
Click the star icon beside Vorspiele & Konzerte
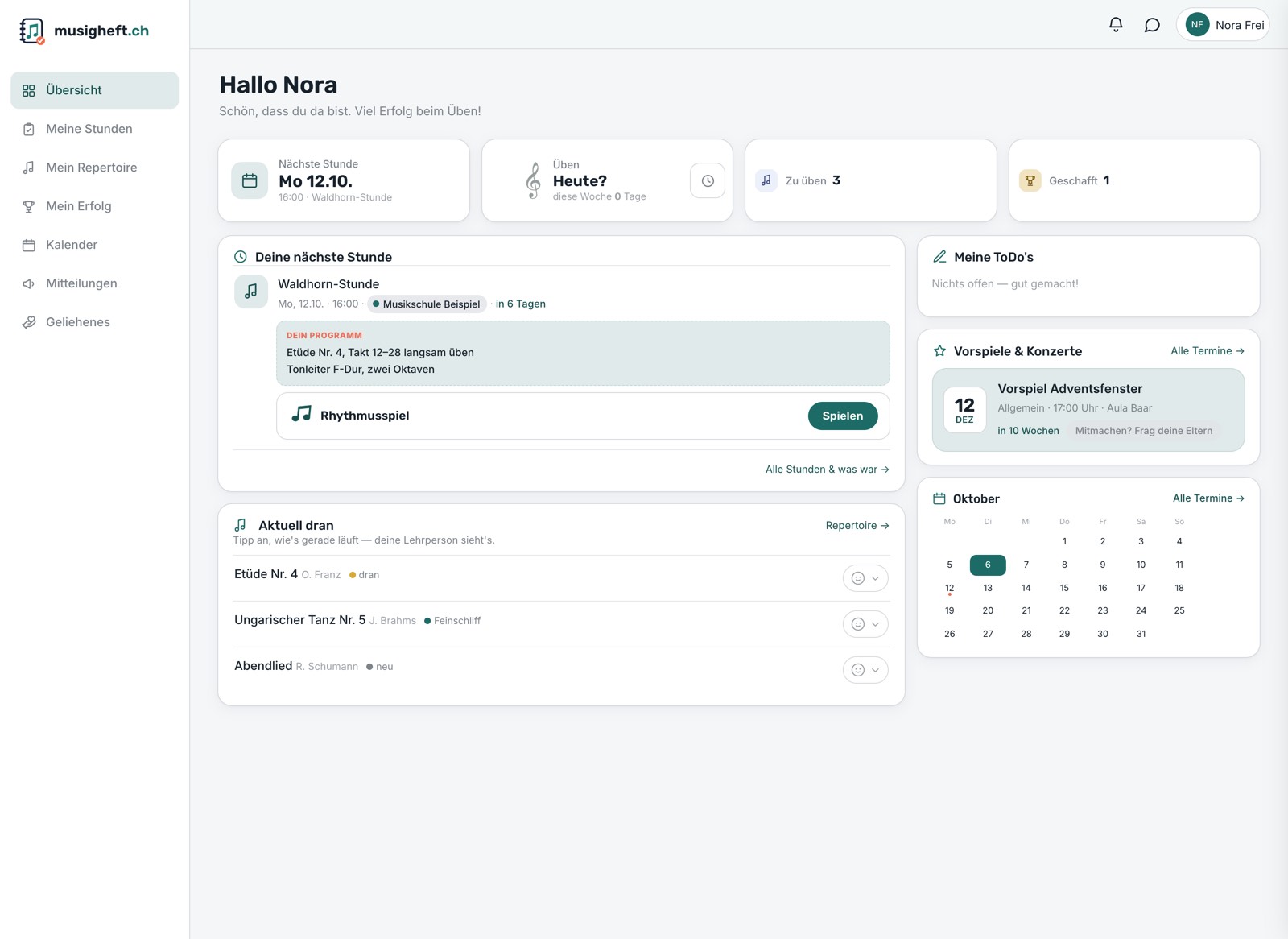[939, 351]
